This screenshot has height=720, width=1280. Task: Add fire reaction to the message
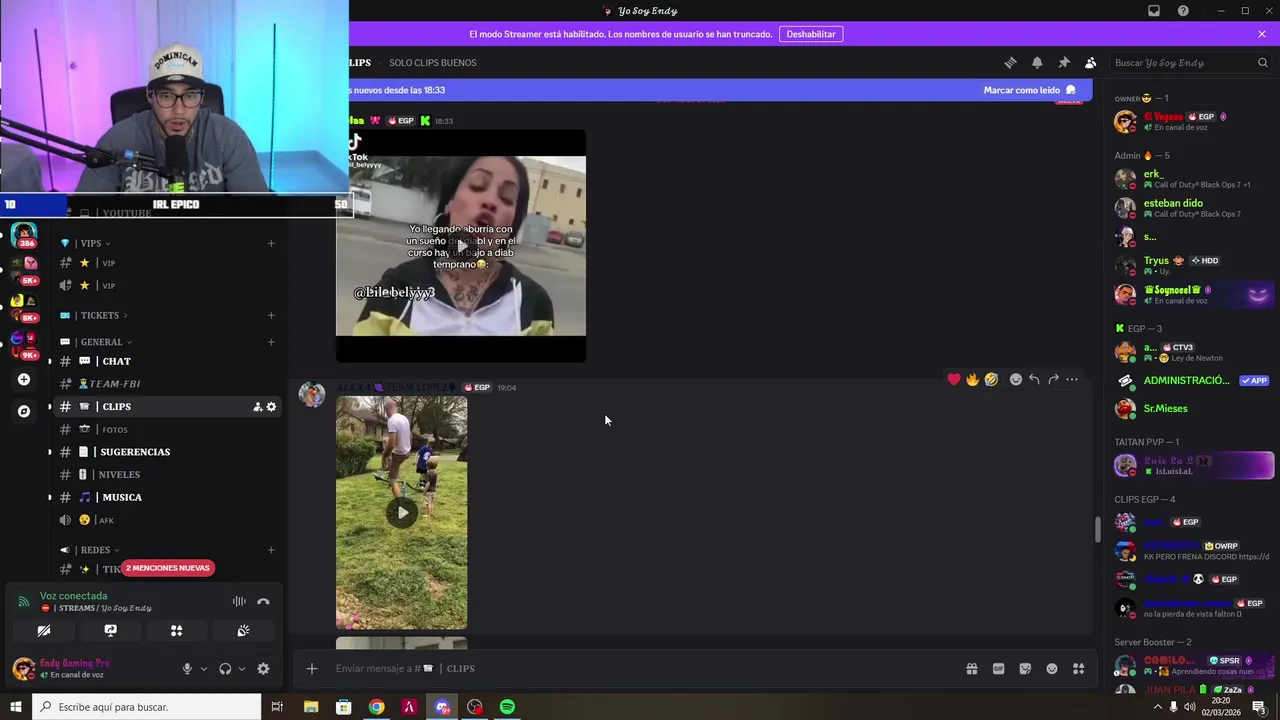point(972,379)
